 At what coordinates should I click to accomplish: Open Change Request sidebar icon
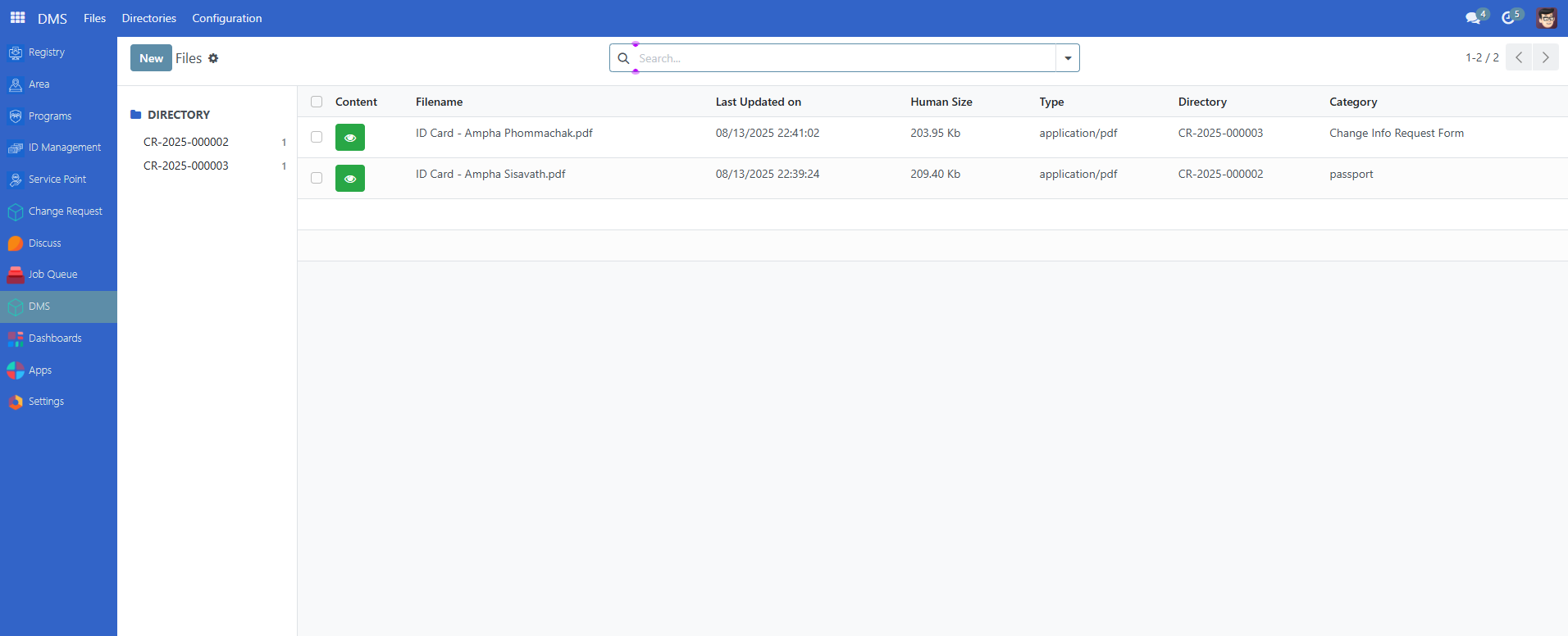15,211
